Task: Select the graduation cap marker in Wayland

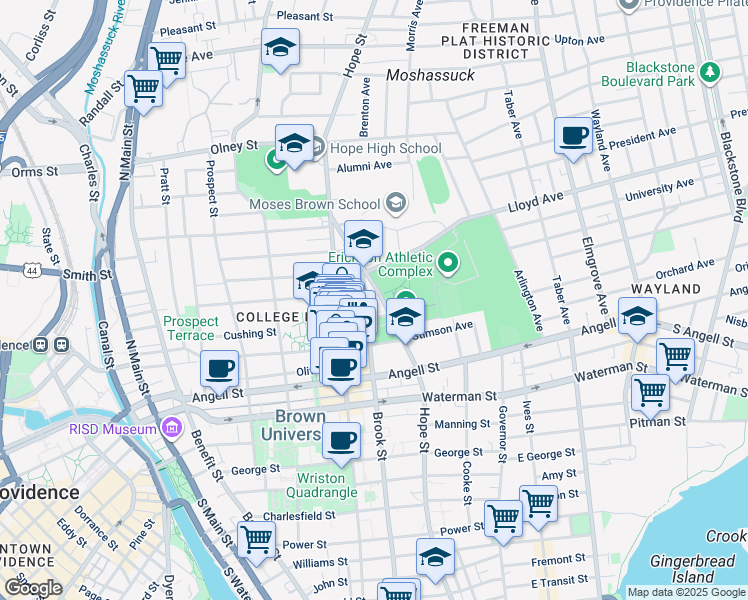Action: click(637, 316)
